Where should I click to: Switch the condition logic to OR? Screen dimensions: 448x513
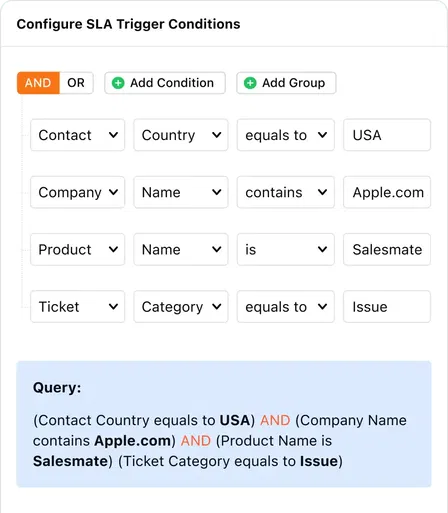(76, 83)
